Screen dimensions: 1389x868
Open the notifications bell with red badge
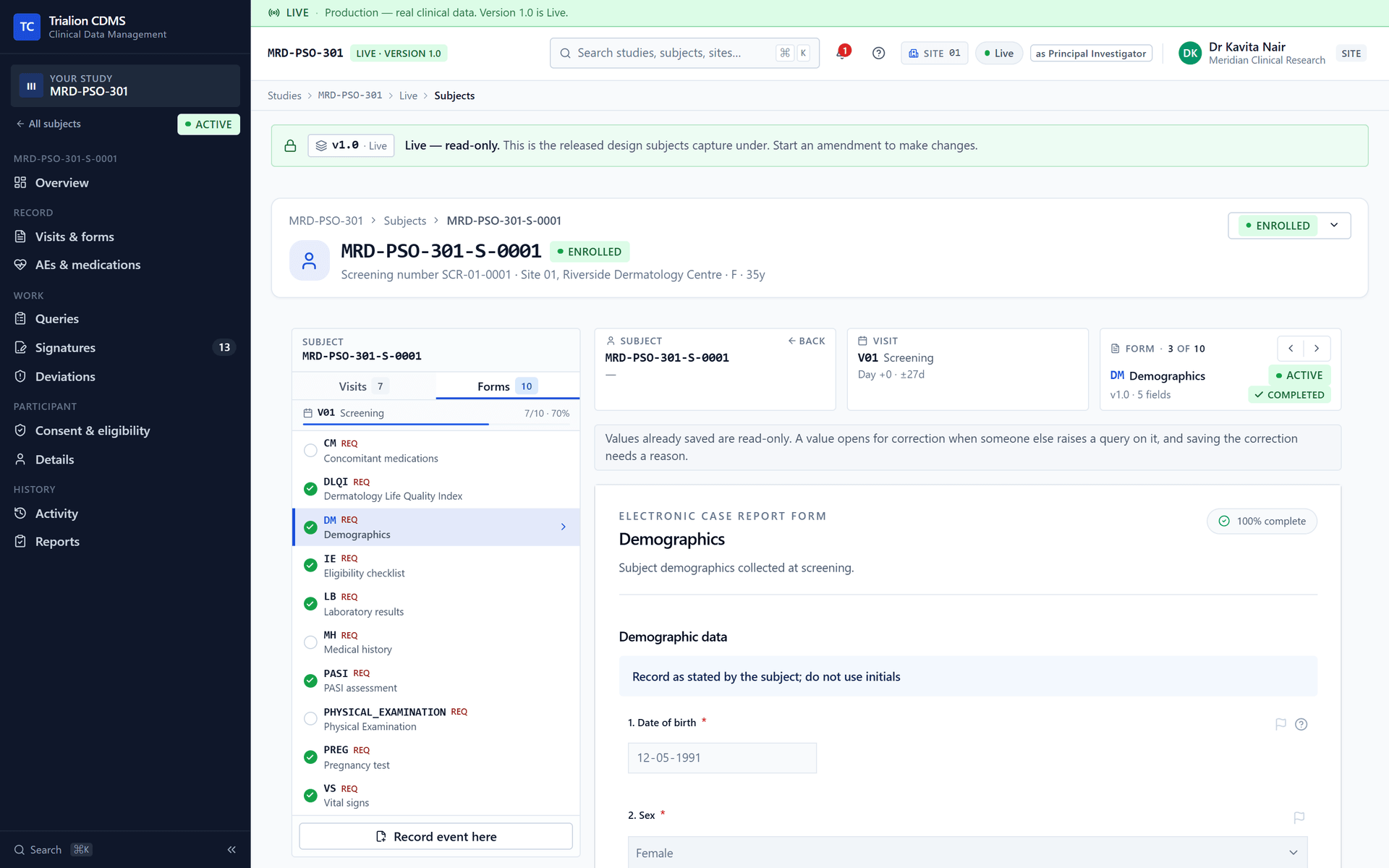pos(842,53)
